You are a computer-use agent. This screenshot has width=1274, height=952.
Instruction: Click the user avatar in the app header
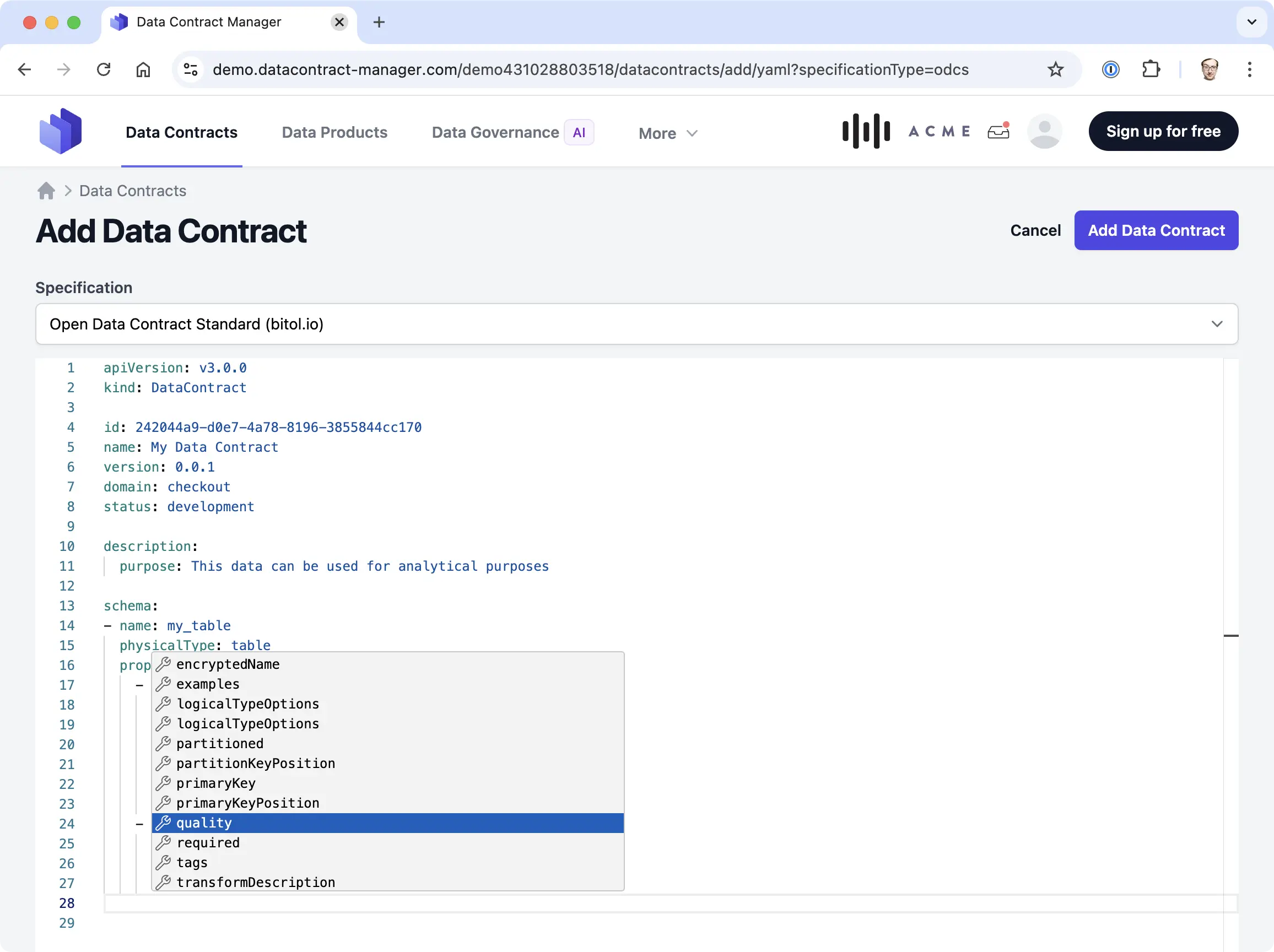pos(1044,131)
